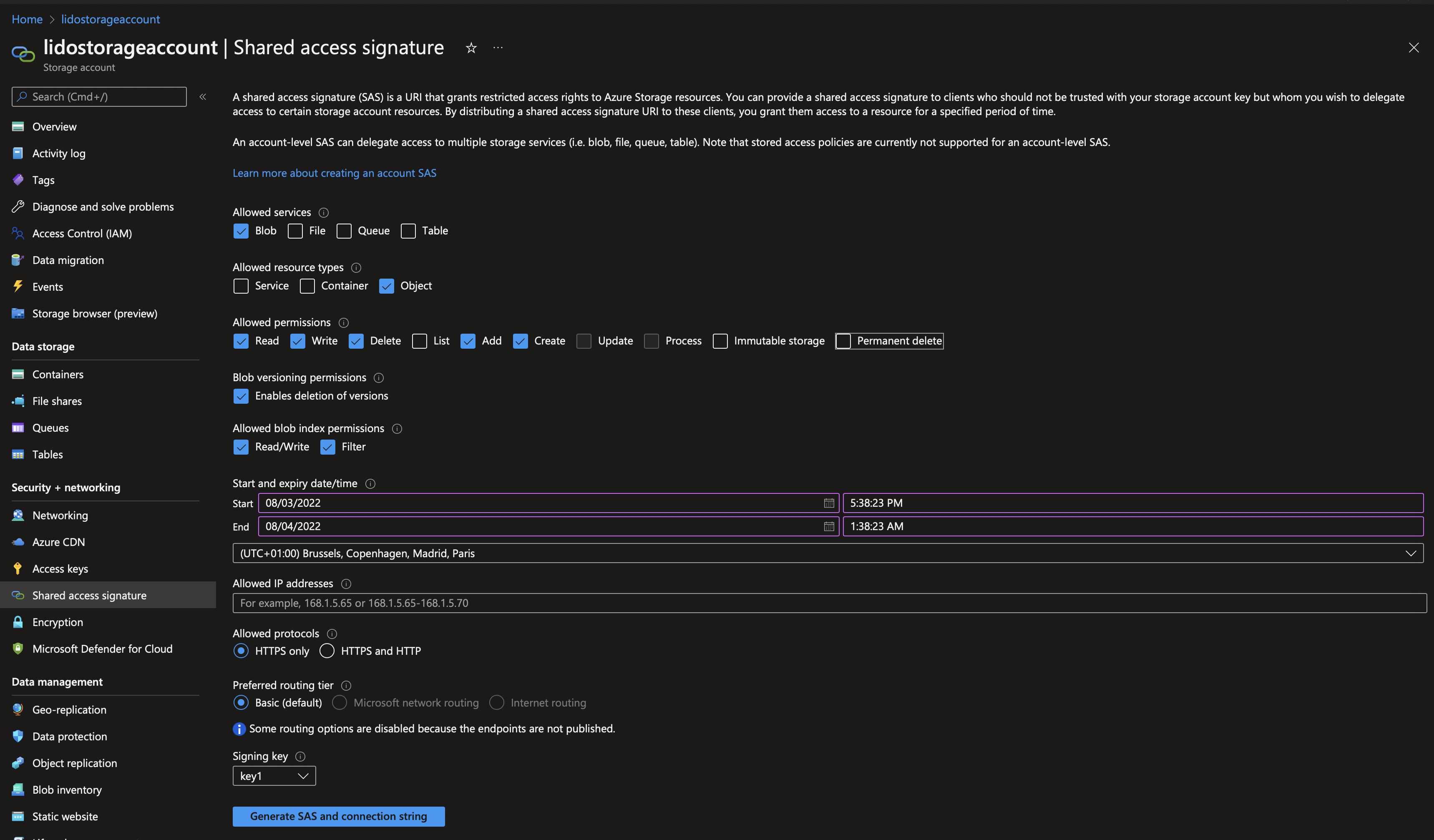Click the Allowed IP addresses input field

pos(830,604)
